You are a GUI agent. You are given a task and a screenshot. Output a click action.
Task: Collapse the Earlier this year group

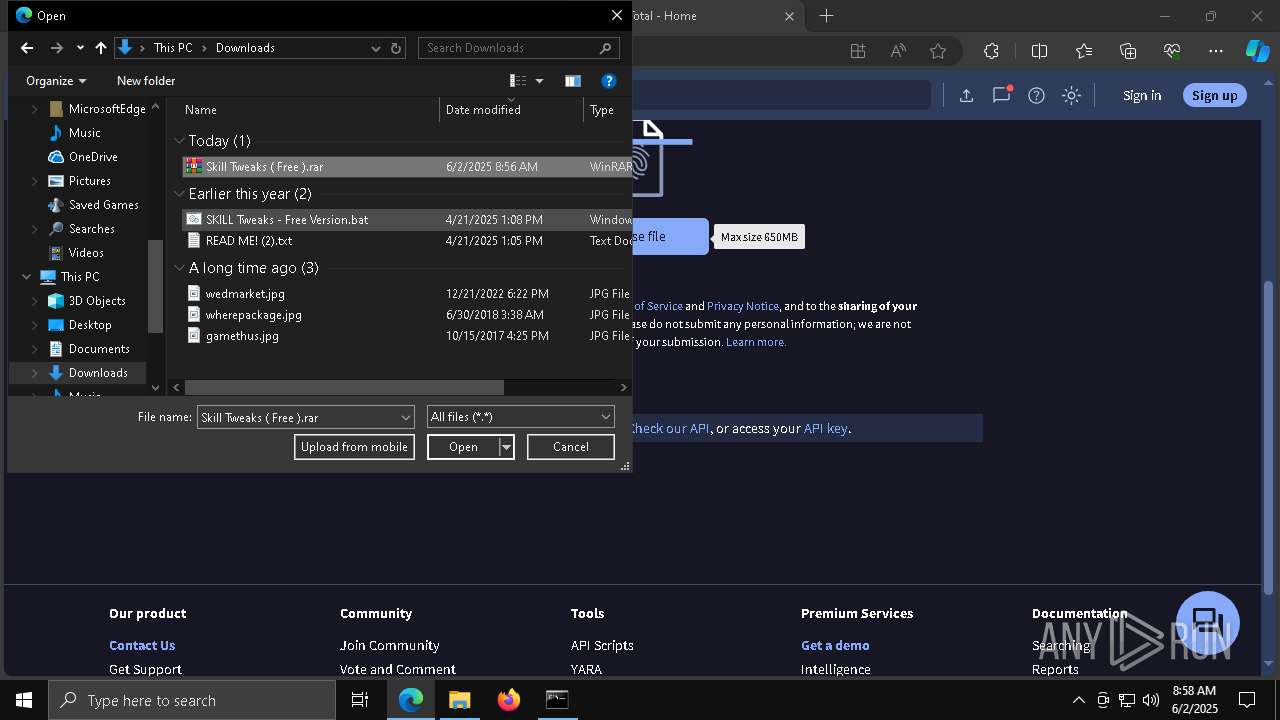[180, 194]
